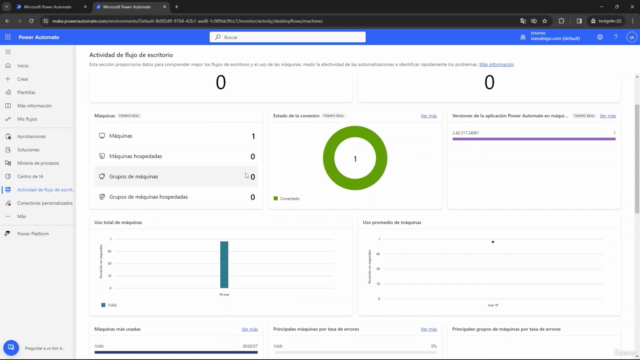This screenshot has height=360, width=640.
Task: Collapse the left navigation hamburger menu
Action: (8, 52)
